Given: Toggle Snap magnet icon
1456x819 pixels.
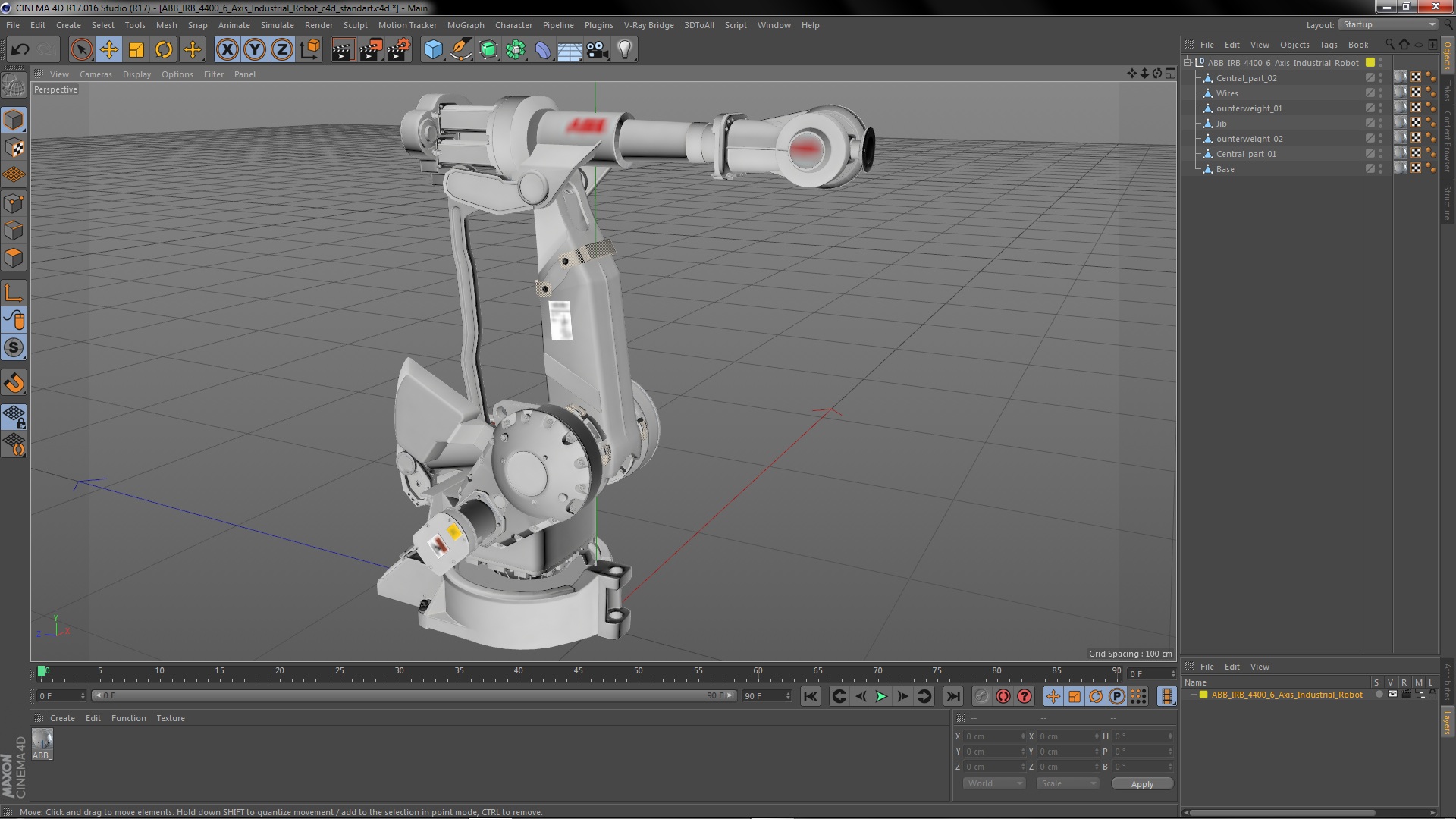Looking at the screenshot, I should 14,383.
